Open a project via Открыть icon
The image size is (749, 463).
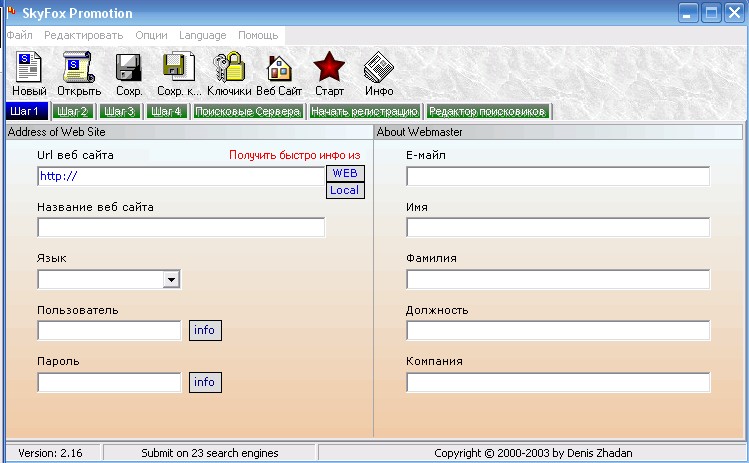tap(78, 67)
